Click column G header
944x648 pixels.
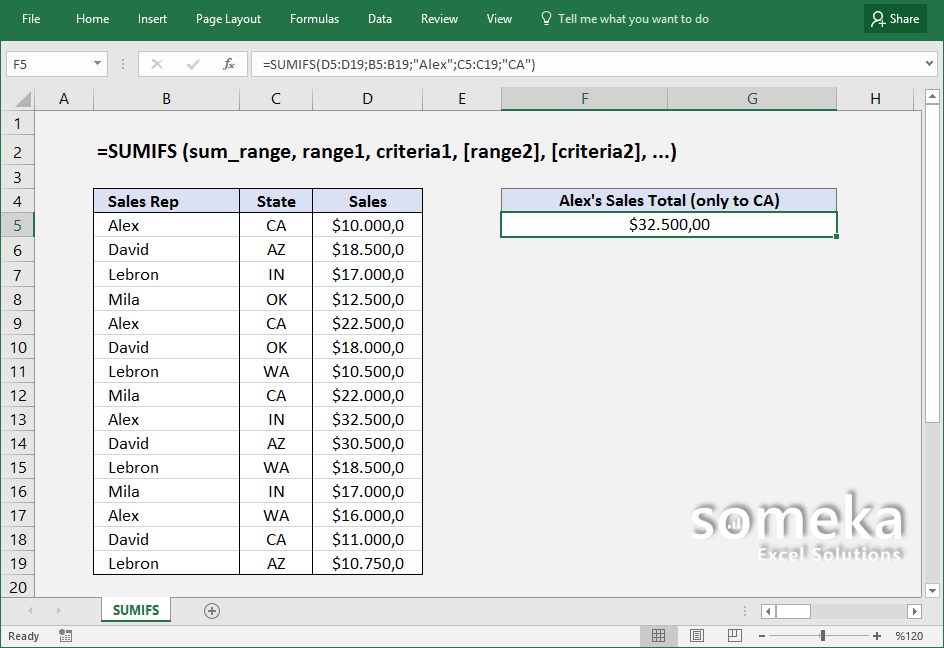[x=752, y=98]
